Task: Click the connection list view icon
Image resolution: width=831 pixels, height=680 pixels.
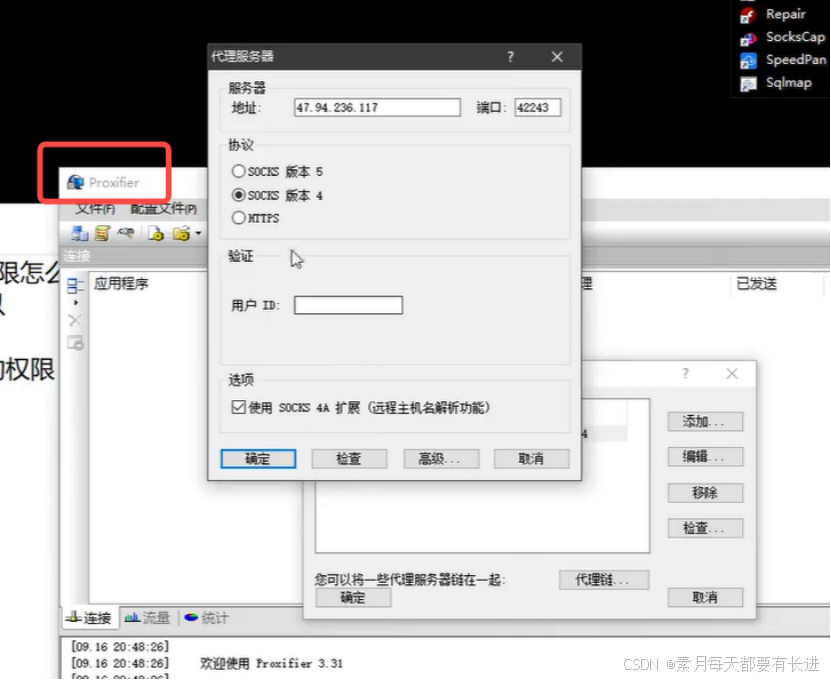Action: pyautogui.click(x=75, y=286)
